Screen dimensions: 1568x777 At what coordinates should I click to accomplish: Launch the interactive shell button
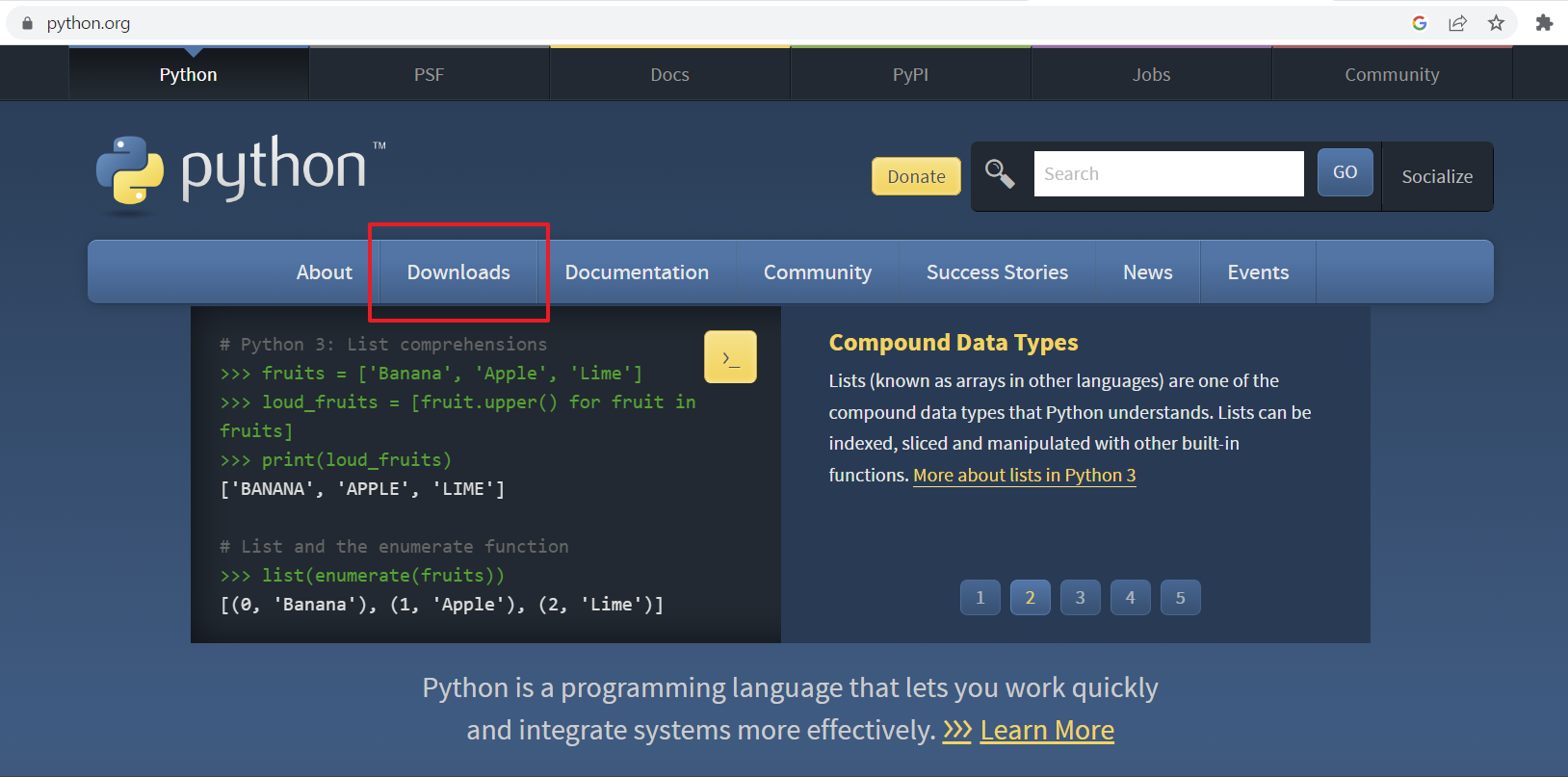click(730, 357)
